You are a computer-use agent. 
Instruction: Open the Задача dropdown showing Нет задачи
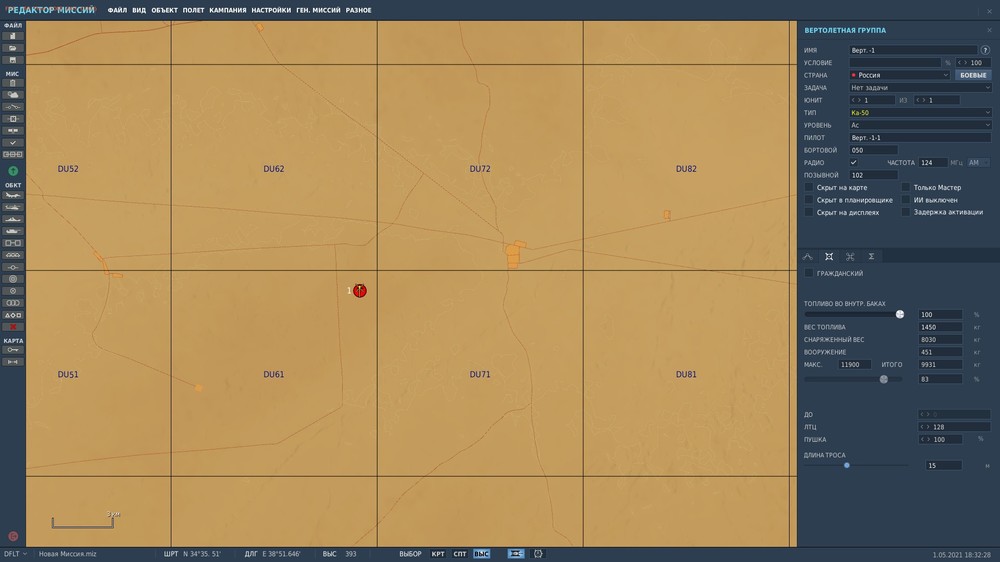point(920,87)
